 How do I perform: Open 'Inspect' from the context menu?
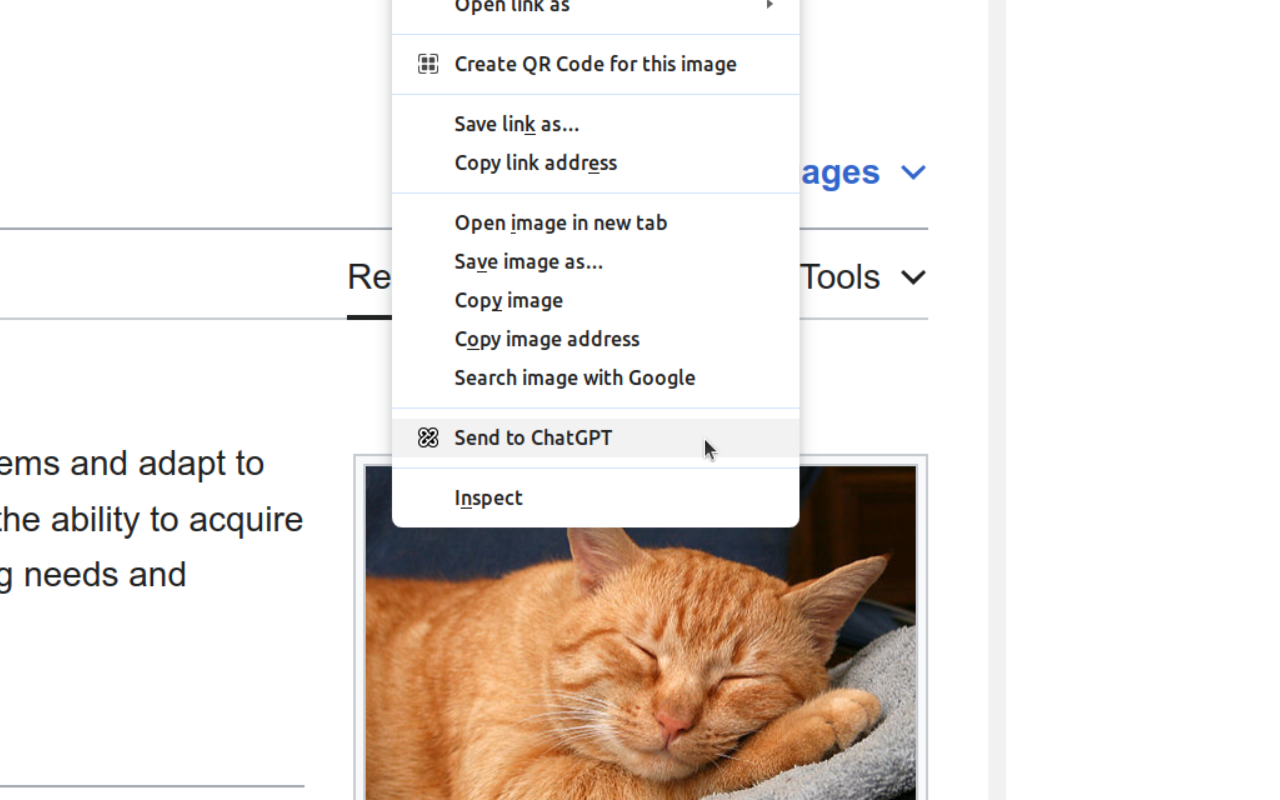(x=488, y=498)
